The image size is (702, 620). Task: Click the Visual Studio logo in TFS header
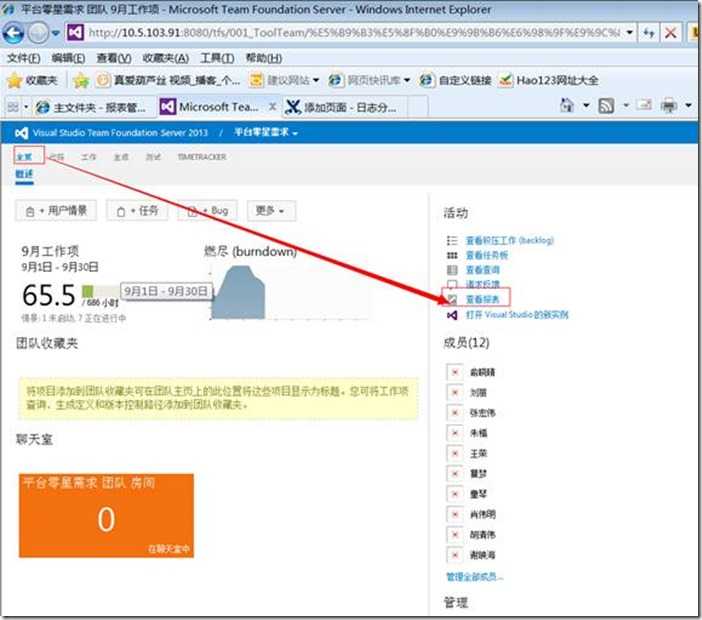click(x=21, y=133)
